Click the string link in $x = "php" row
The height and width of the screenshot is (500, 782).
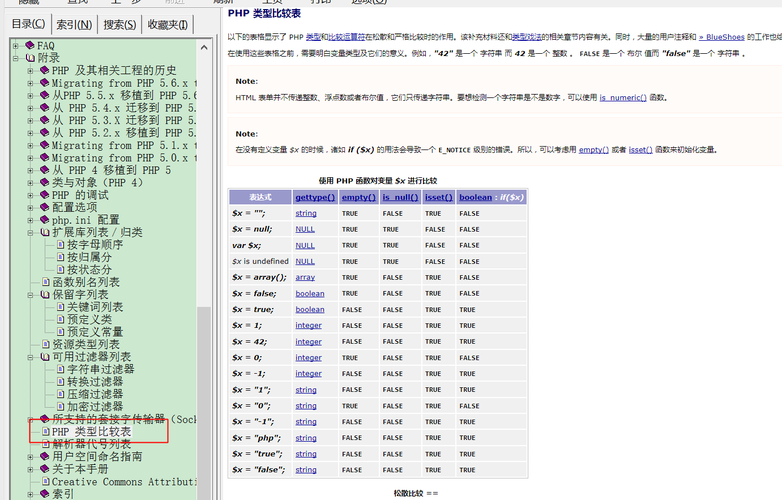306,438
